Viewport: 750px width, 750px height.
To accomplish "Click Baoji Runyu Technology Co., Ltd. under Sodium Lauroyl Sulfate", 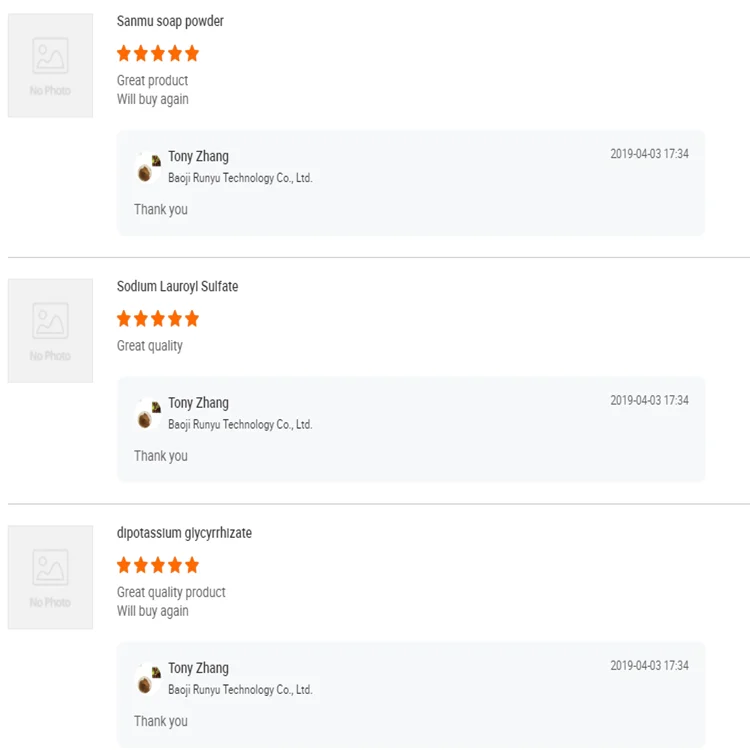I will (240, 425).
